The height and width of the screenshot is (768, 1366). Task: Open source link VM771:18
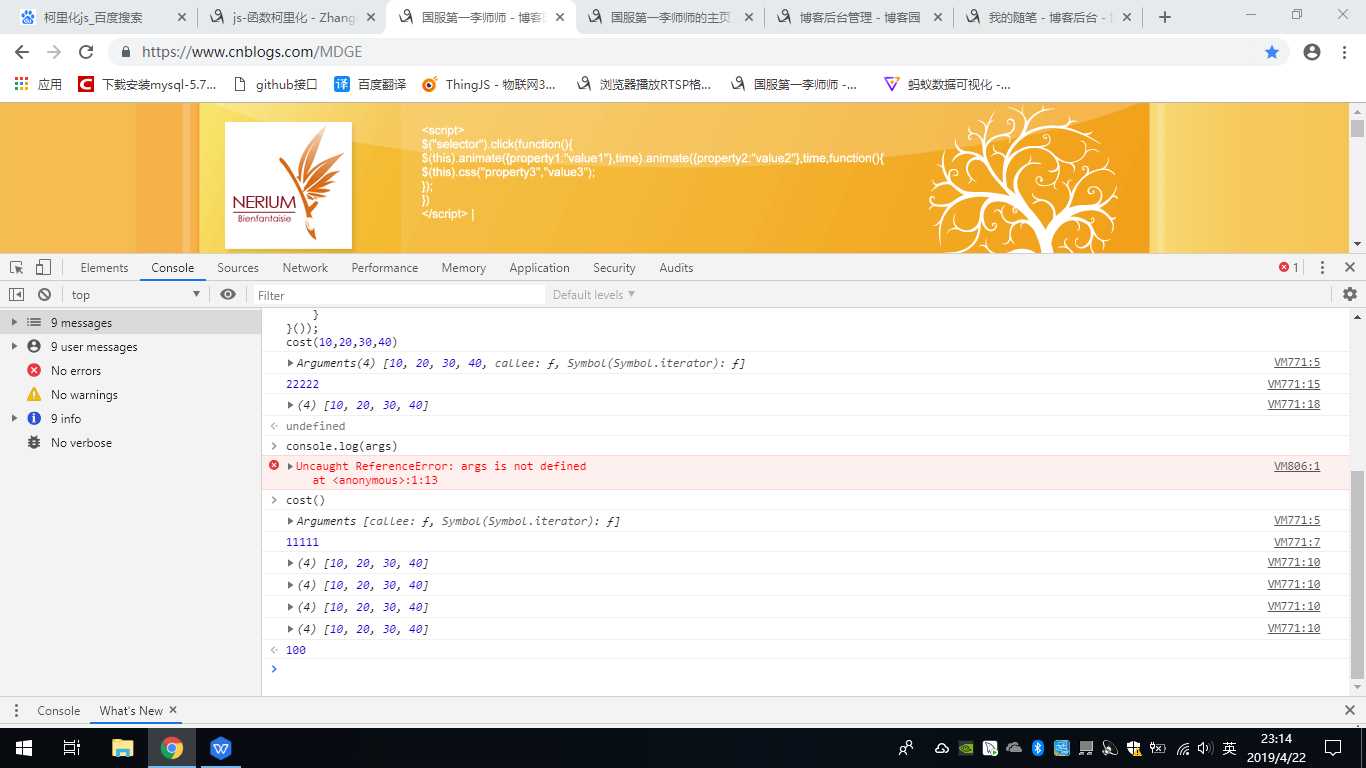pyautogui.click(x=1293, y=405)
